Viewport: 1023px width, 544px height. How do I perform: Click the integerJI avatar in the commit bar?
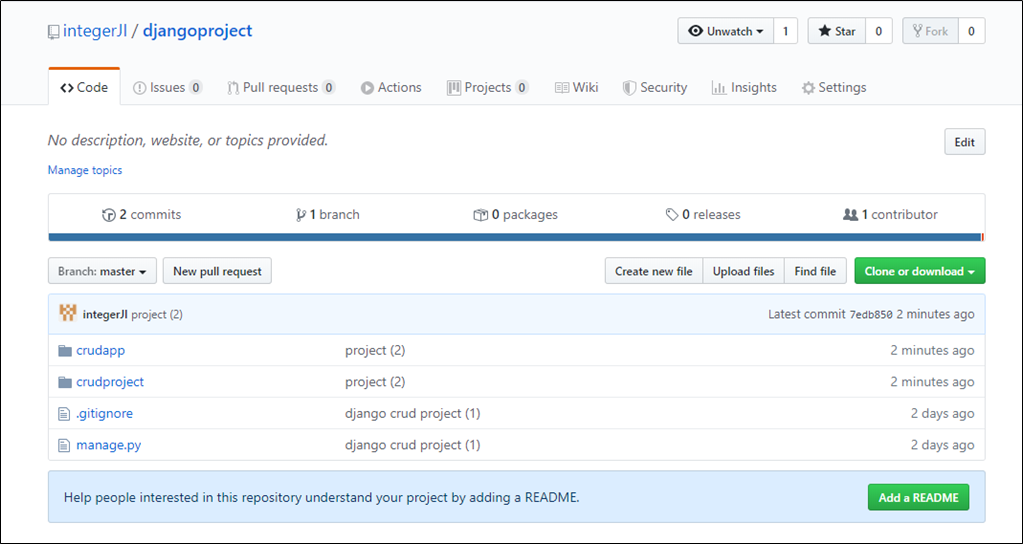[x=68, y=314]
